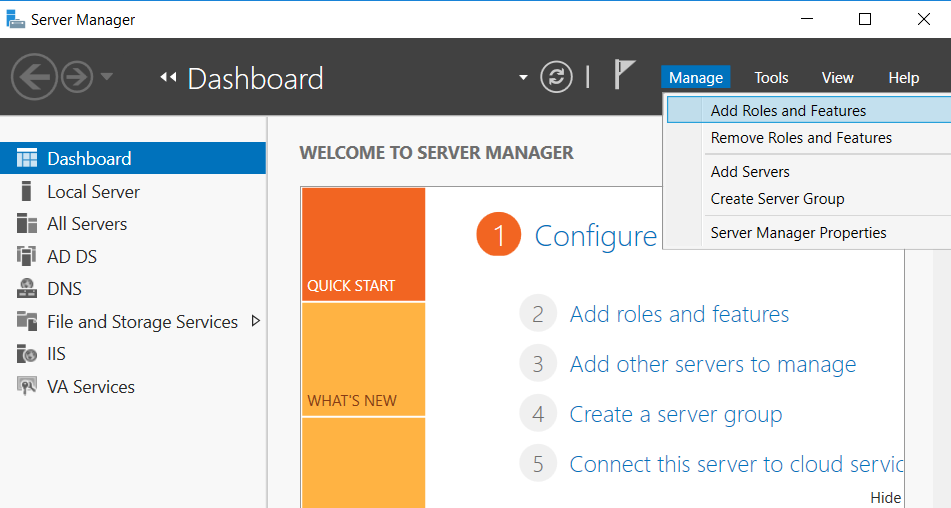Click the double-arrow breadcrumb before Dashboard

point(168,77)
